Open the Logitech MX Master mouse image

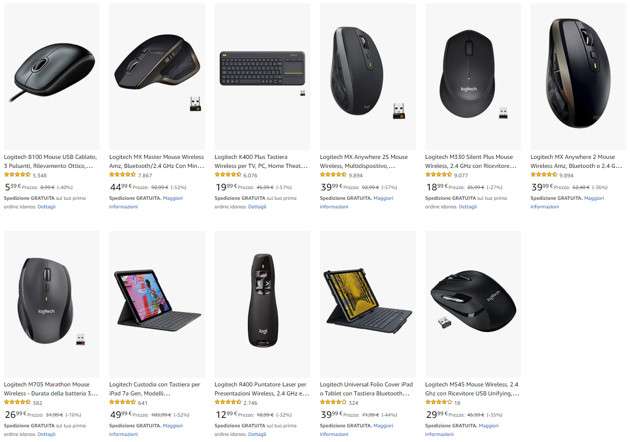157,76
